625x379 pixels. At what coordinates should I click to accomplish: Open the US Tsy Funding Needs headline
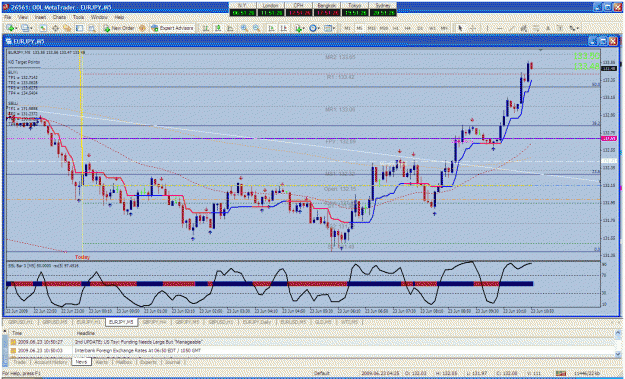[138, 342]
